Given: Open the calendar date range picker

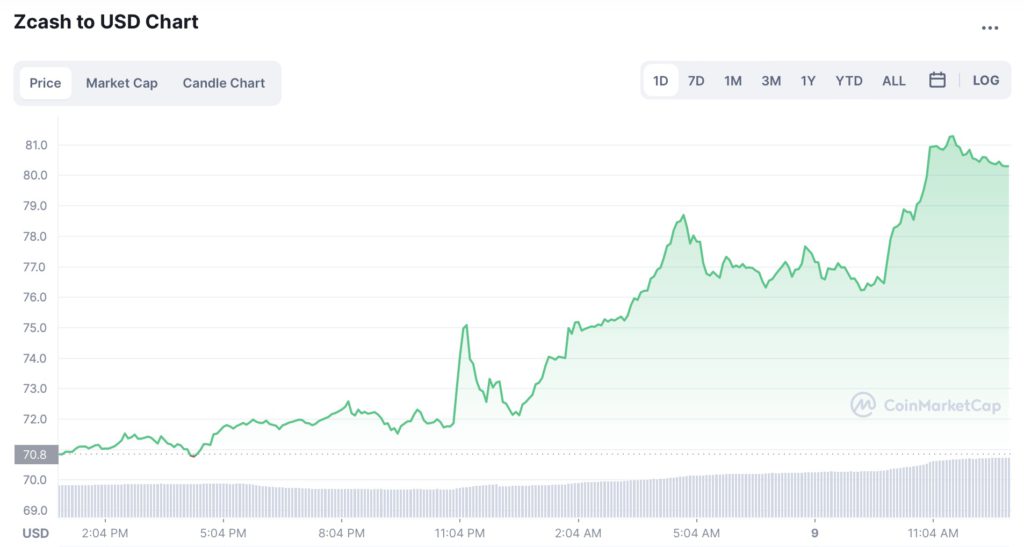Looking at the screenshot, I should click(937, 80).
